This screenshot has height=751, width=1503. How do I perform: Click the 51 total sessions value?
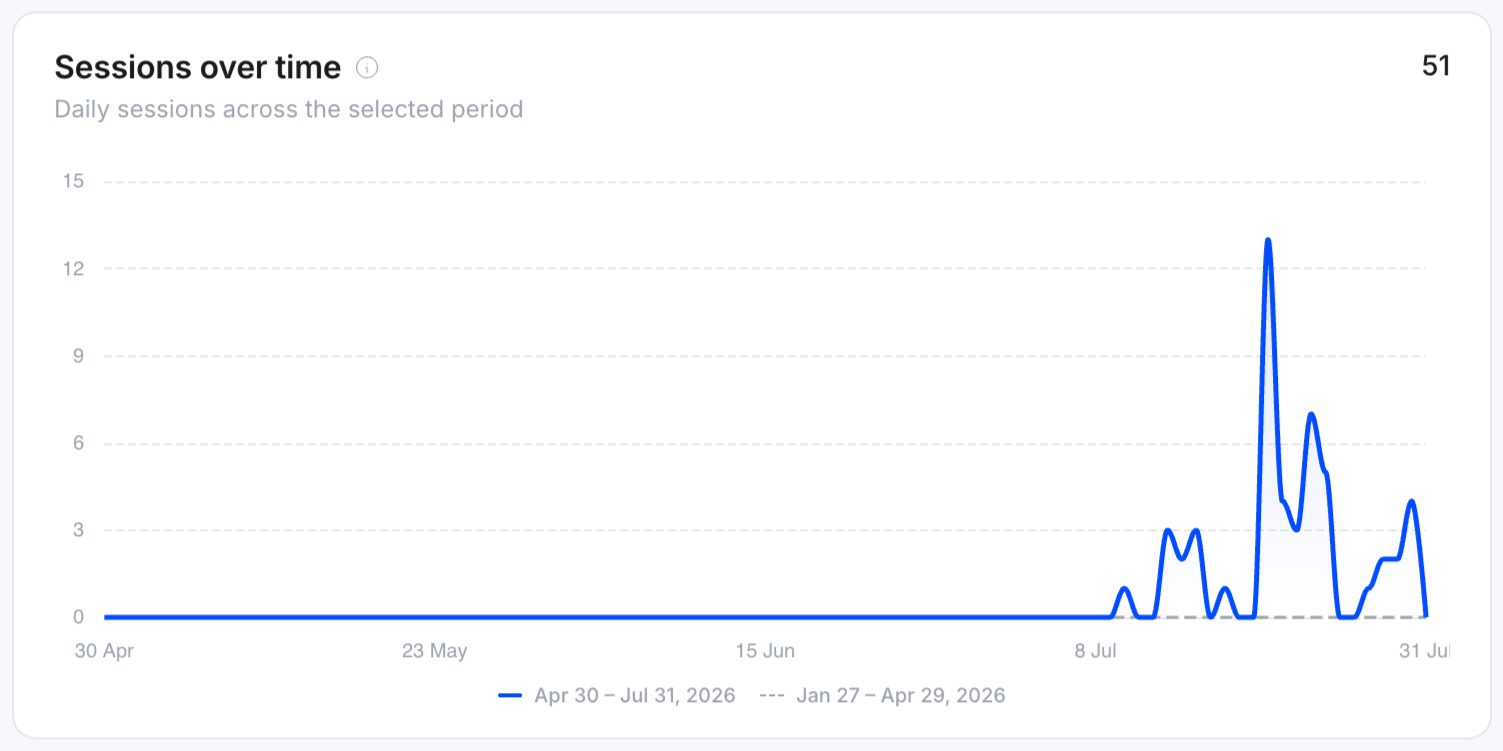click(x=1436, y=66)
